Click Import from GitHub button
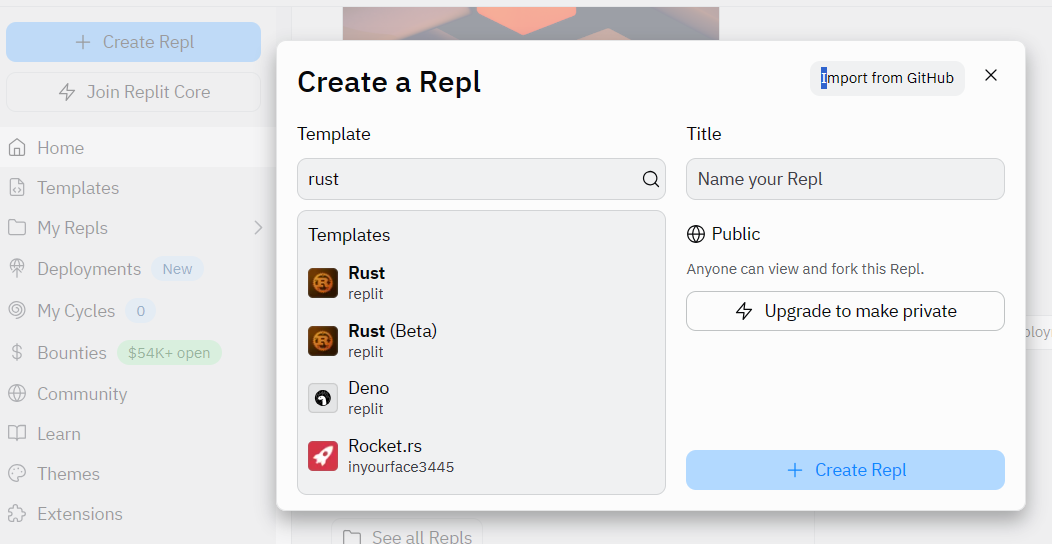Viewport: 1052px width, 544px height. (887, 78)
